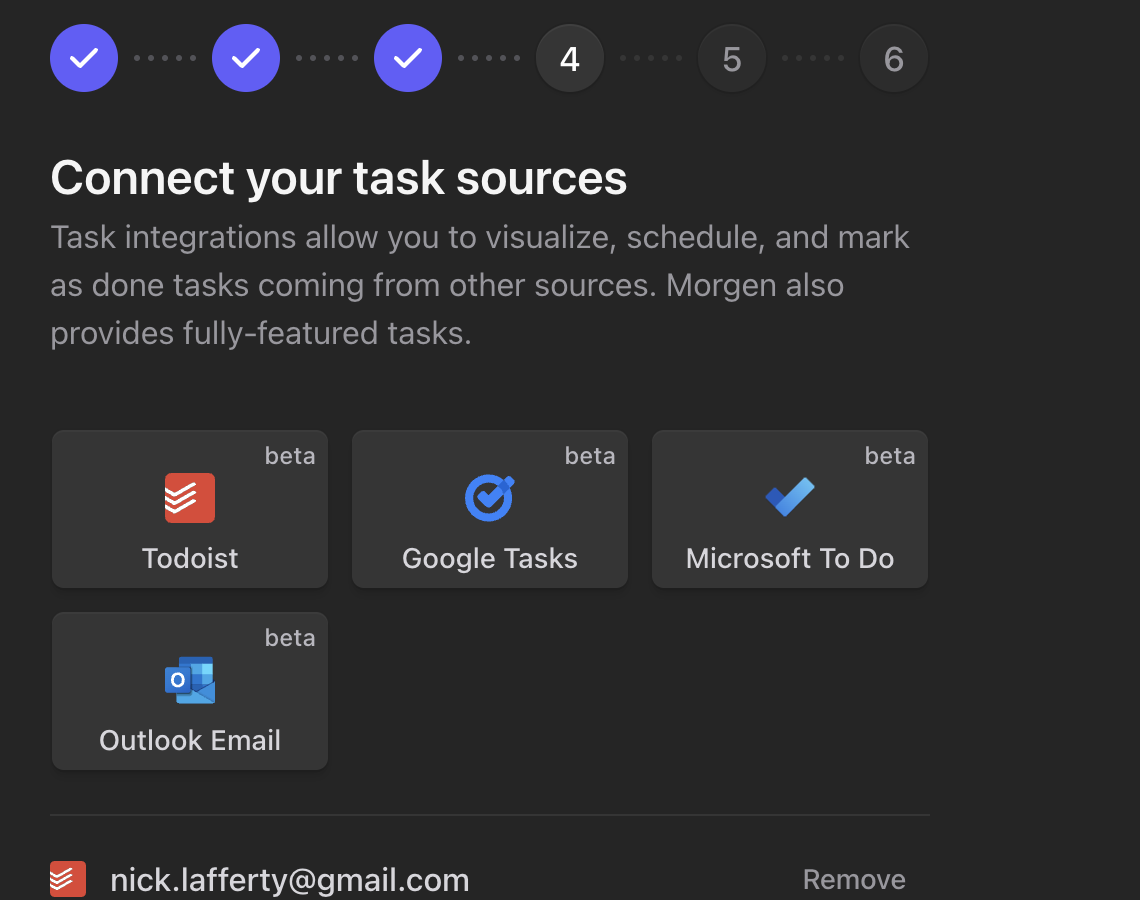Click the Outlook Email icon
1140x900 pixels.
[x=190, y=680]
